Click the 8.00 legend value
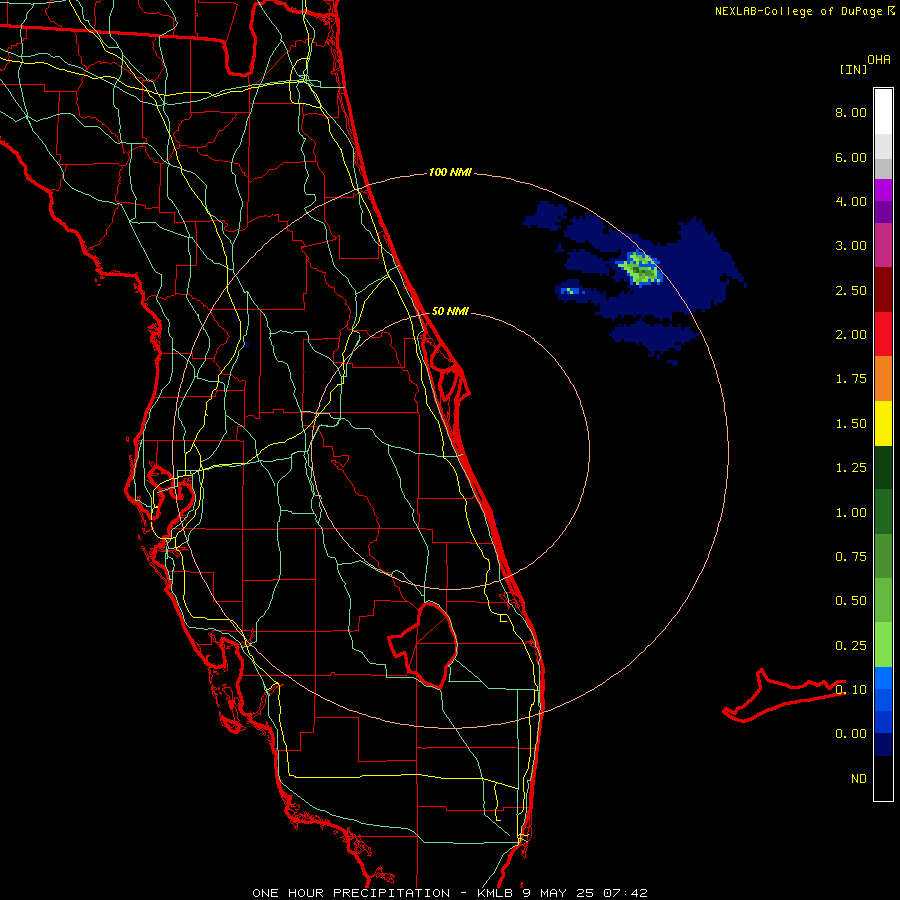The width and height of the screenshot is (900, 900). pyautogui.click(x=851, y=112)
